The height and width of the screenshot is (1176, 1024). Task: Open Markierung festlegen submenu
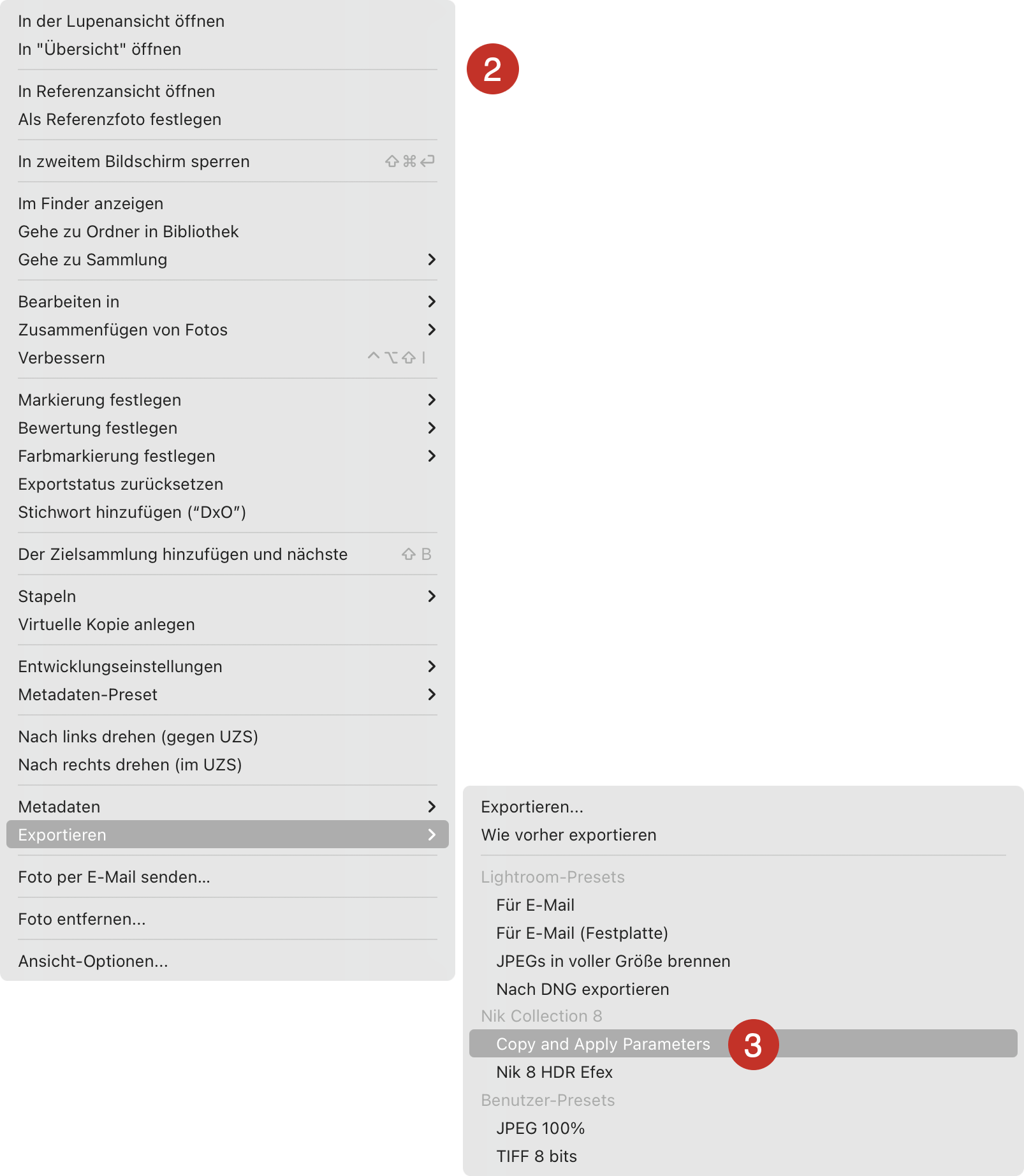(227, 400)
